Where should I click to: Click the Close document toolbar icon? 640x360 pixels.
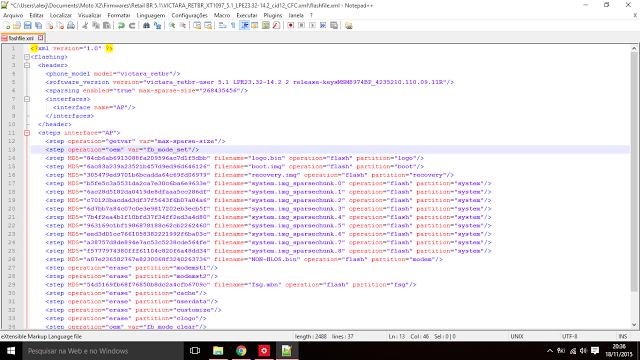coord(49,26)
